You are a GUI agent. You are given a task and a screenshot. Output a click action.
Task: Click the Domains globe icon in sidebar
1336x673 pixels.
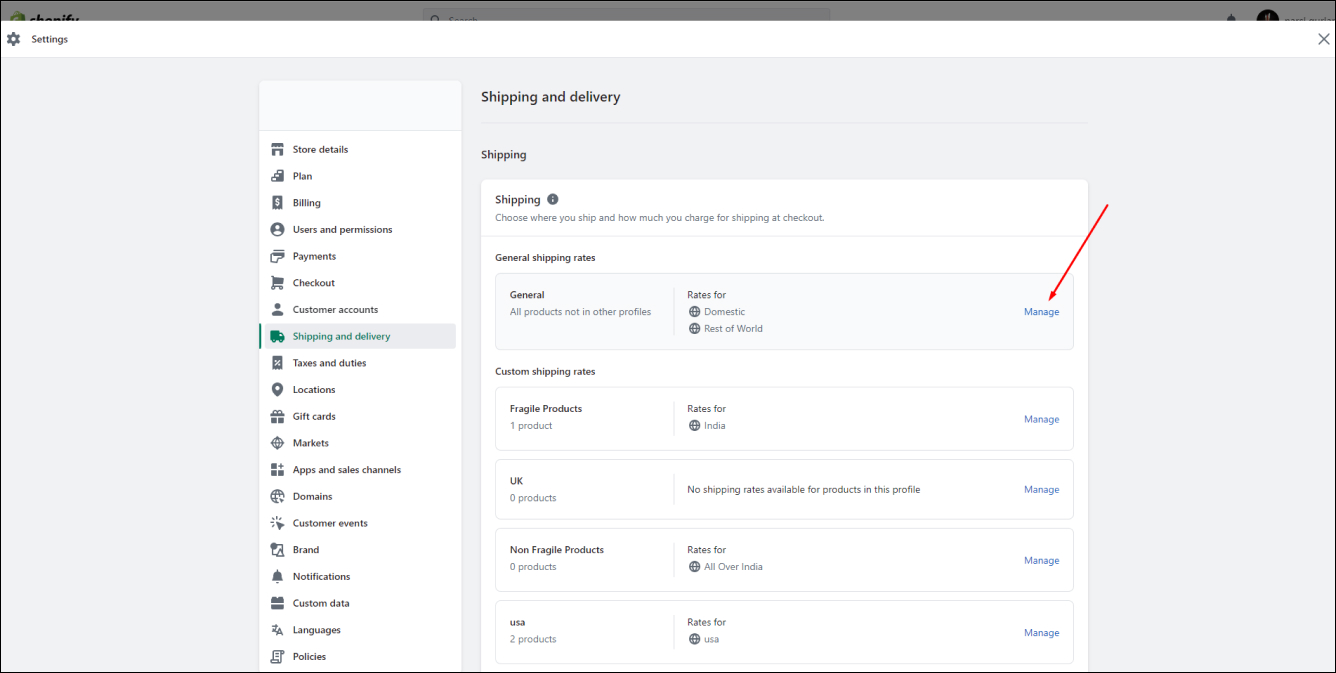pyautogui.click(x=278, y=497)
